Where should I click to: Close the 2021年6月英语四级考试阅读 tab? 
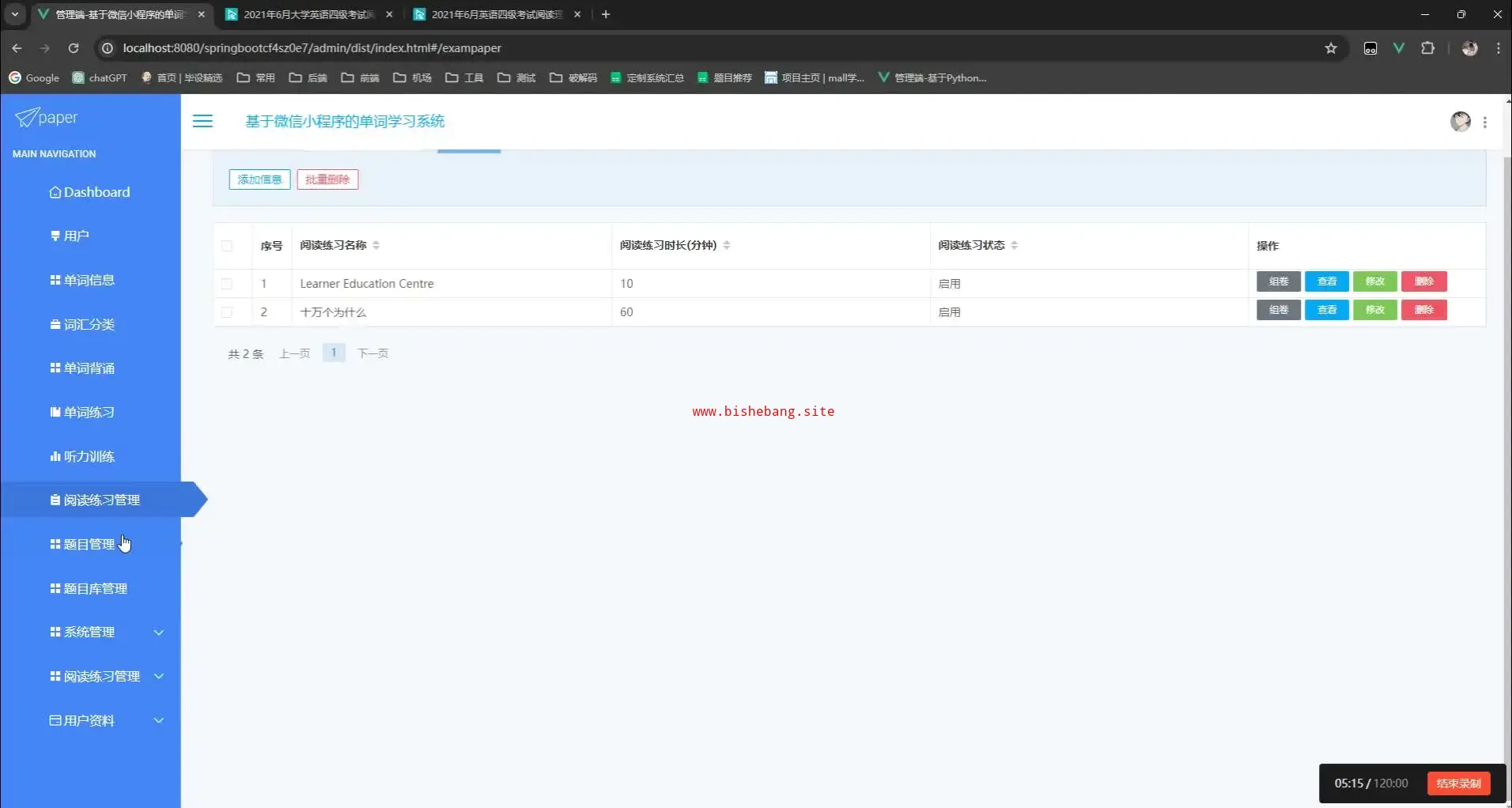[577, 14]
